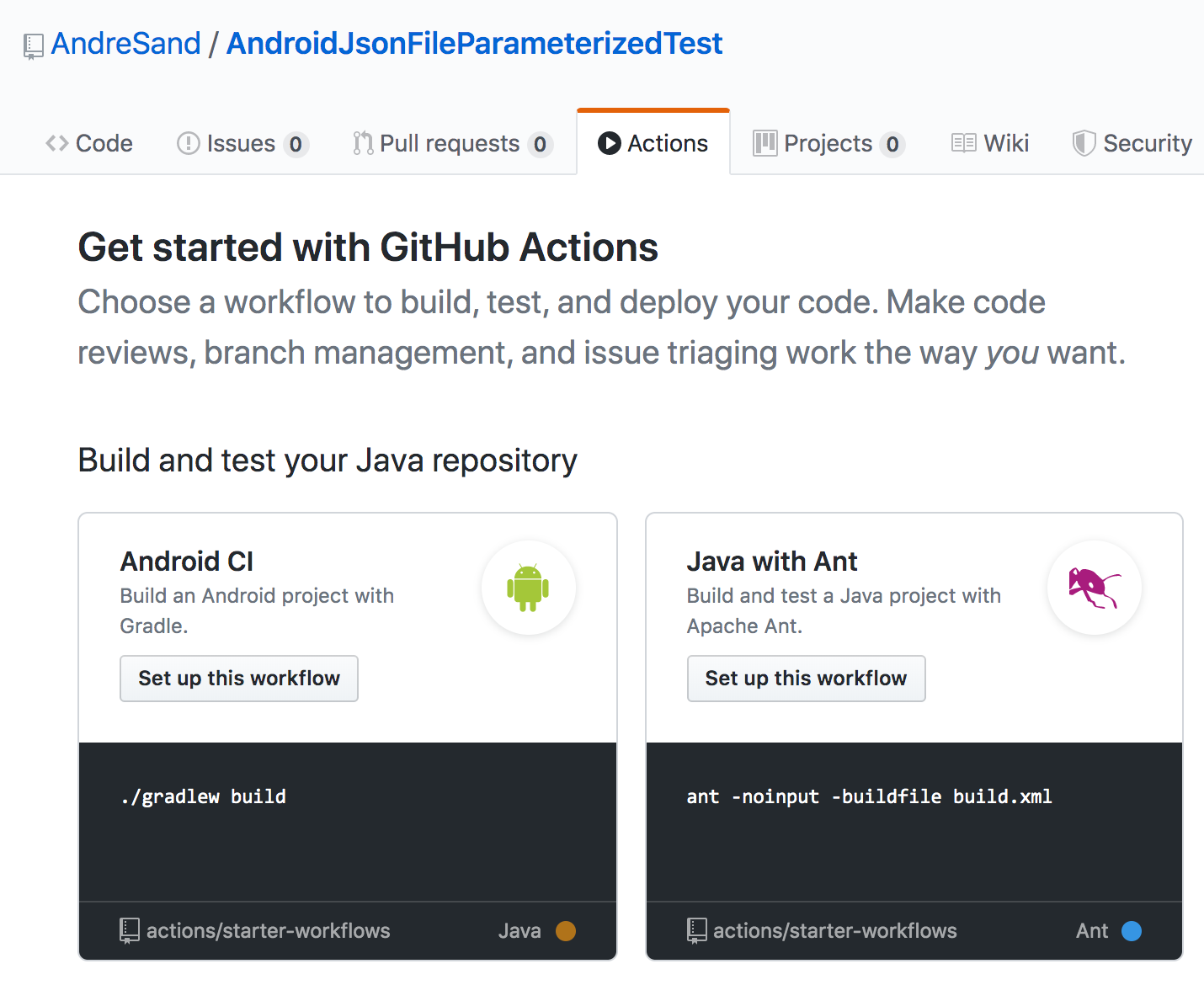Click the repo icon in Android CI footer
This screenshot has height=985, width=1204.
[130, 931]
